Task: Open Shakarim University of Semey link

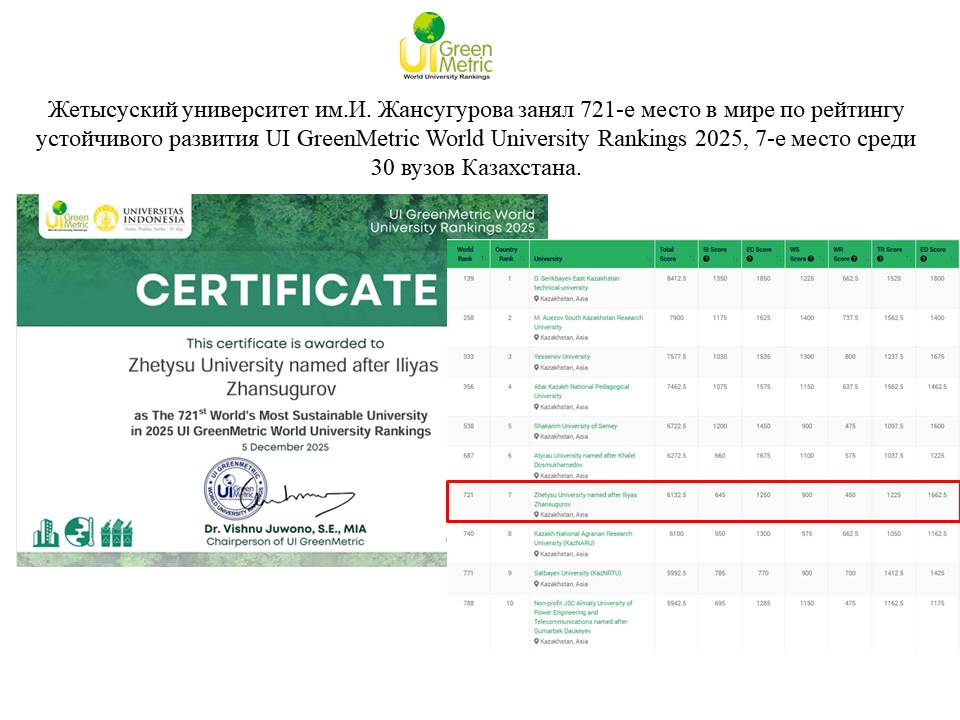Action: click(x=576, y=425)
